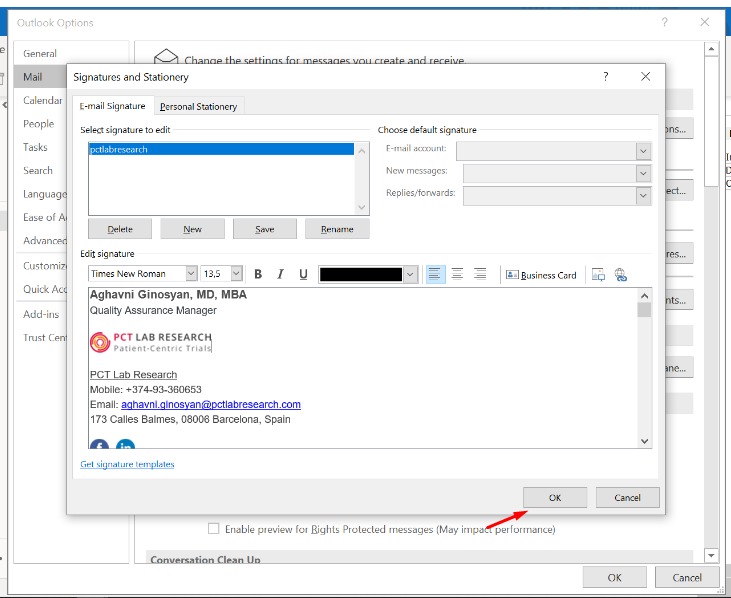731x598 pixels.
Task: Toggle underline formatting in signature editor
Action: pos(303,275)
